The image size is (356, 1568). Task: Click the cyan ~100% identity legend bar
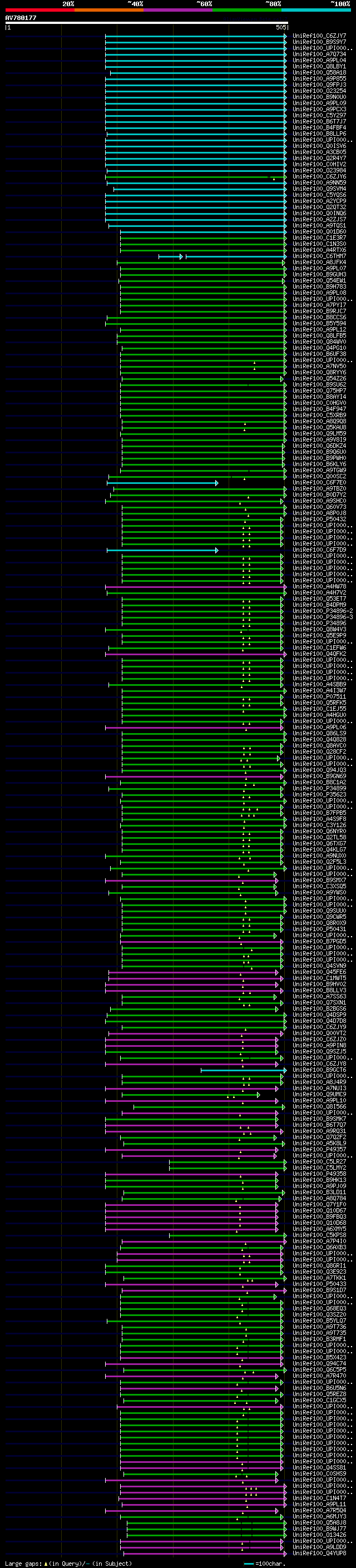point(317,10)
